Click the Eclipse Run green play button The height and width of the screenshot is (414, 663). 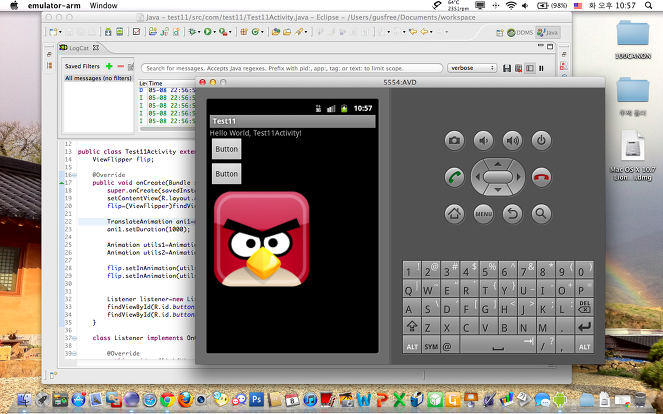(208, 32)
